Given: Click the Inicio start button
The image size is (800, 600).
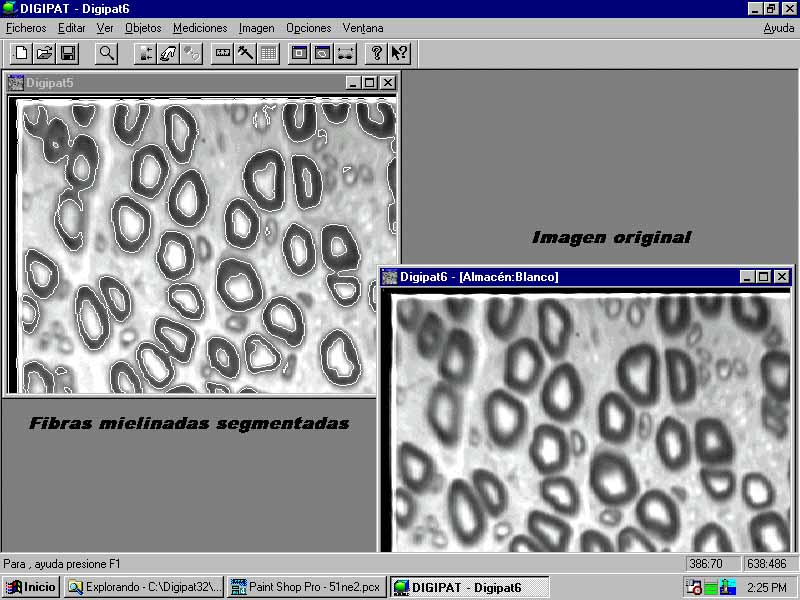Looking at the screenshot, I should 31,587.
